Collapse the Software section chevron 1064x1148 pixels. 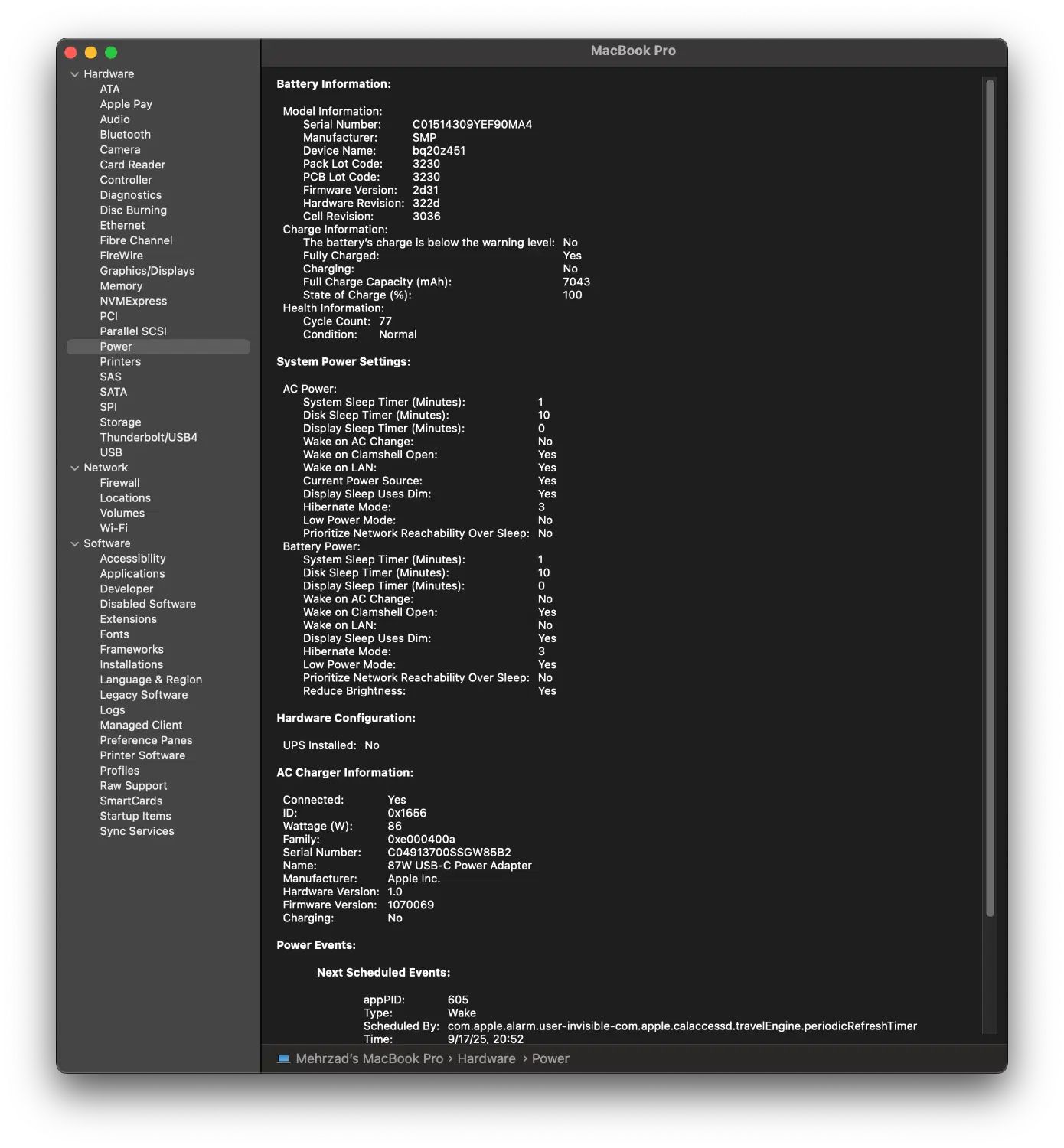(74, 543)
